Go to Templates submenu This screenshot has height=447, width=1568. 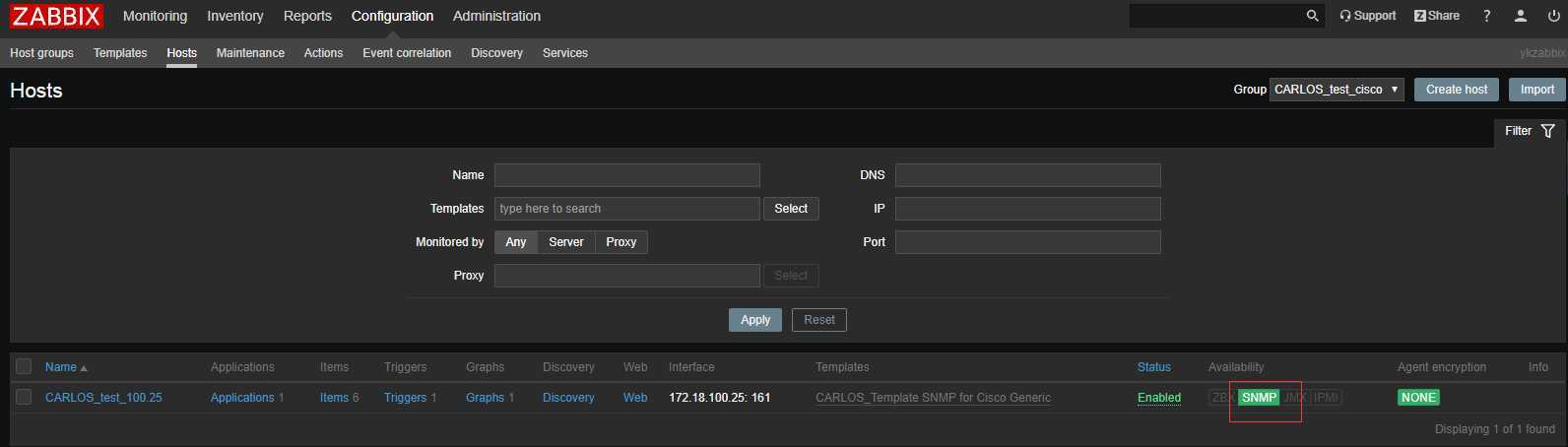[120, 53]
